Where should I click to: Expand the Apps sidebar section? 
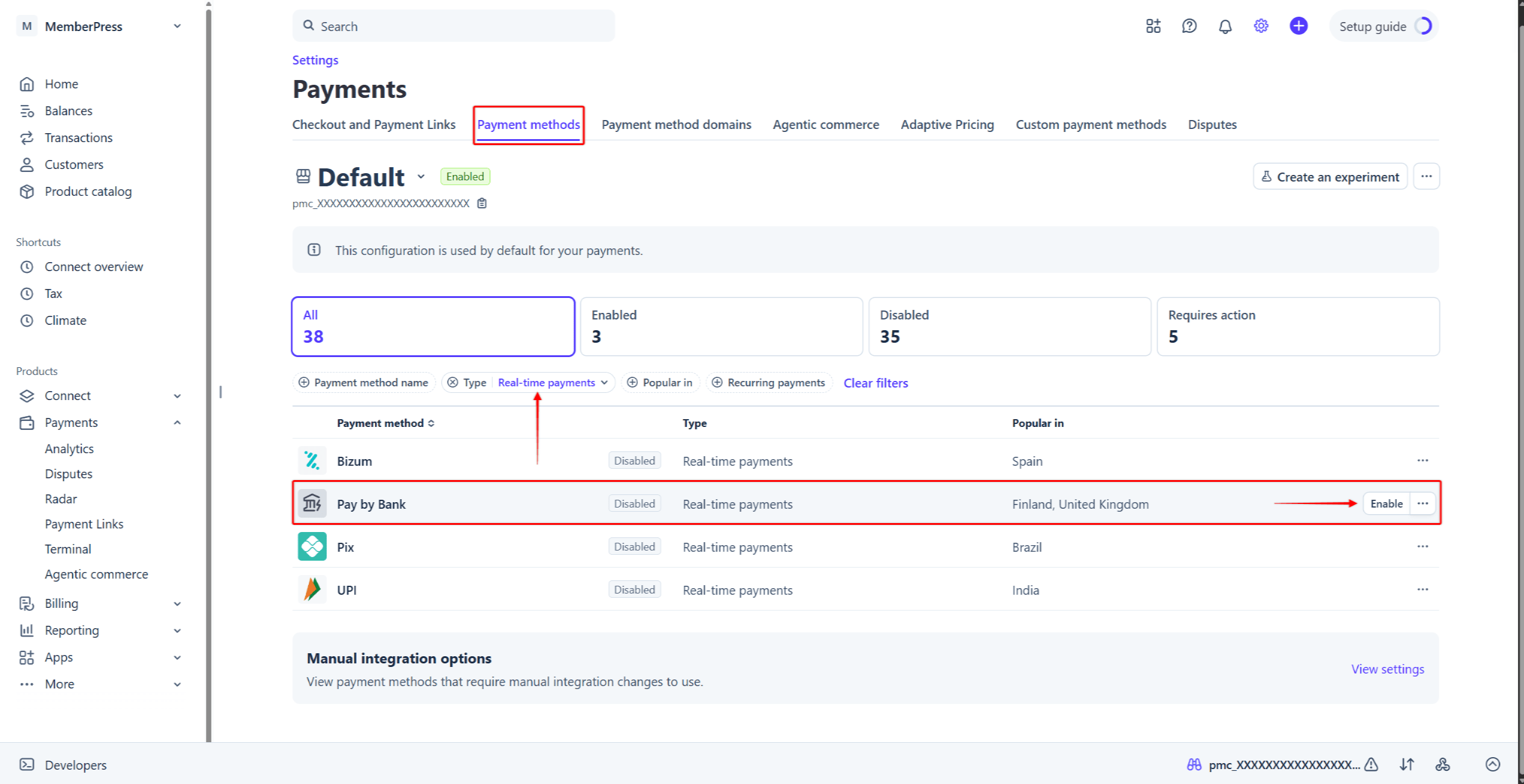coord(177,657)
